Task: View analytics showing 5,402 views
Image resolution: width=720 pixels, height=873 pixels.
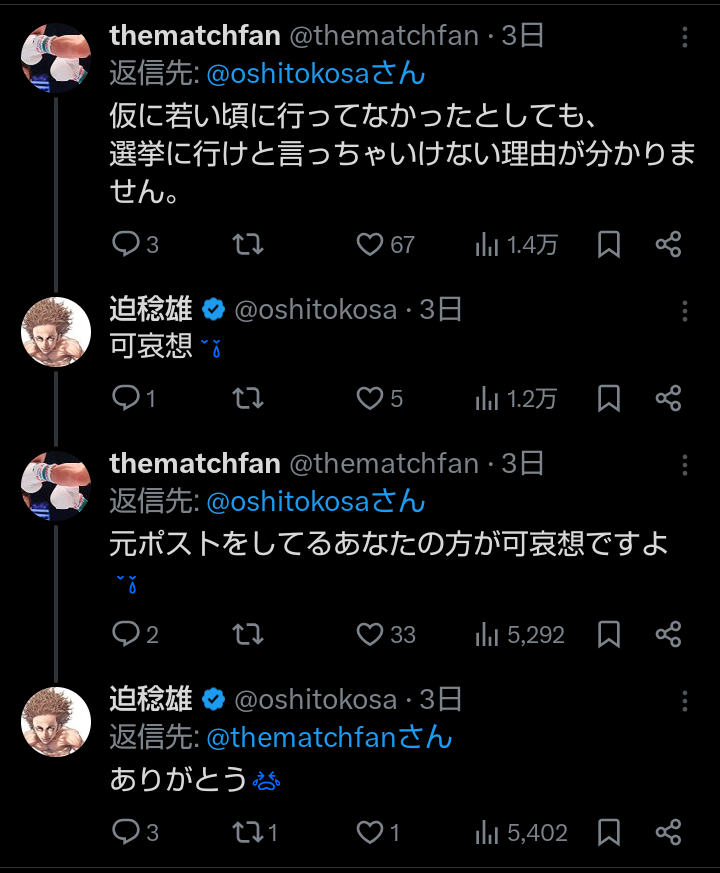Action: (521, 832)
